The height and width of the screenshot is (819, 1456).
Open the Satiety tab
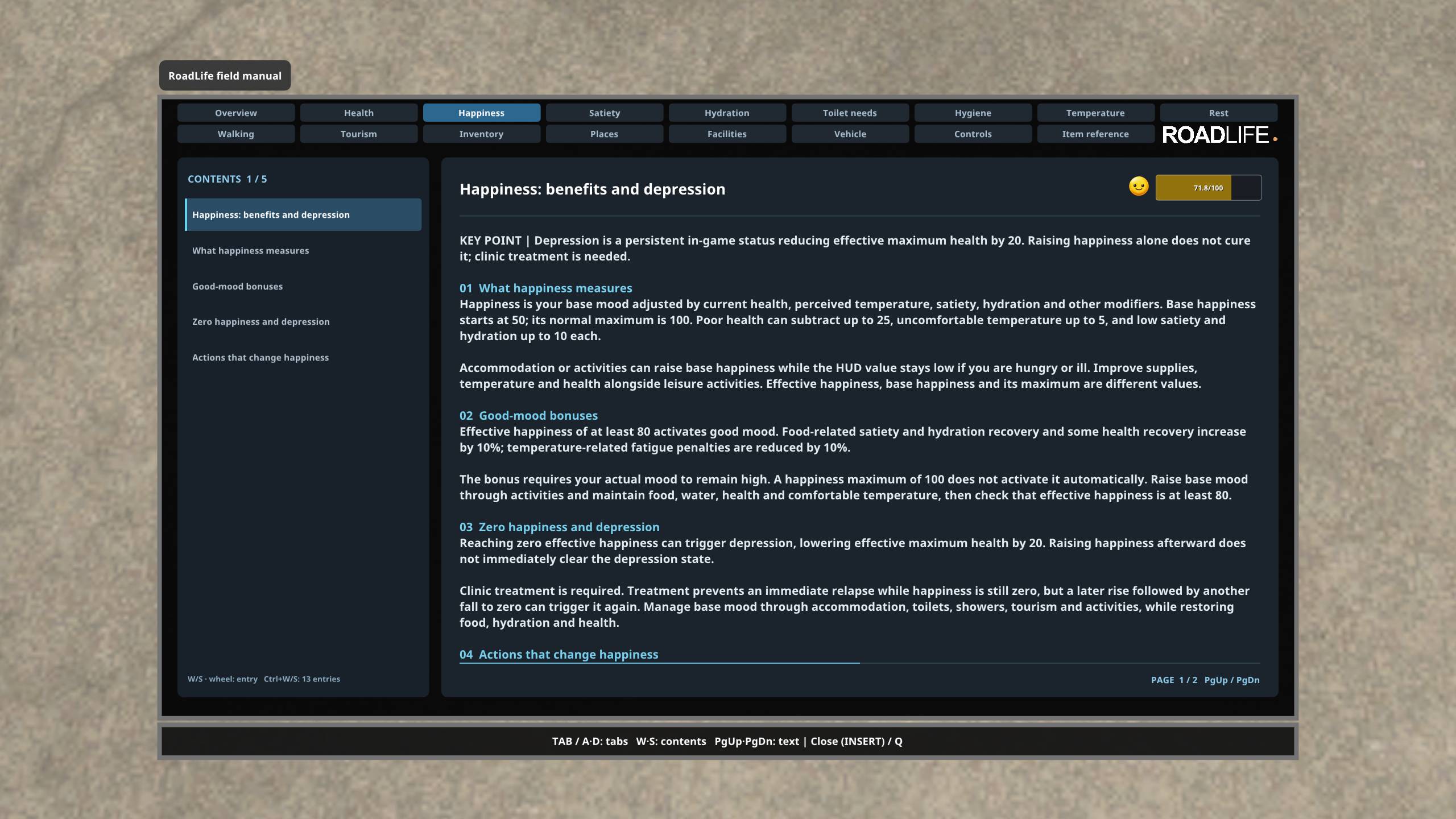[605, 113]
